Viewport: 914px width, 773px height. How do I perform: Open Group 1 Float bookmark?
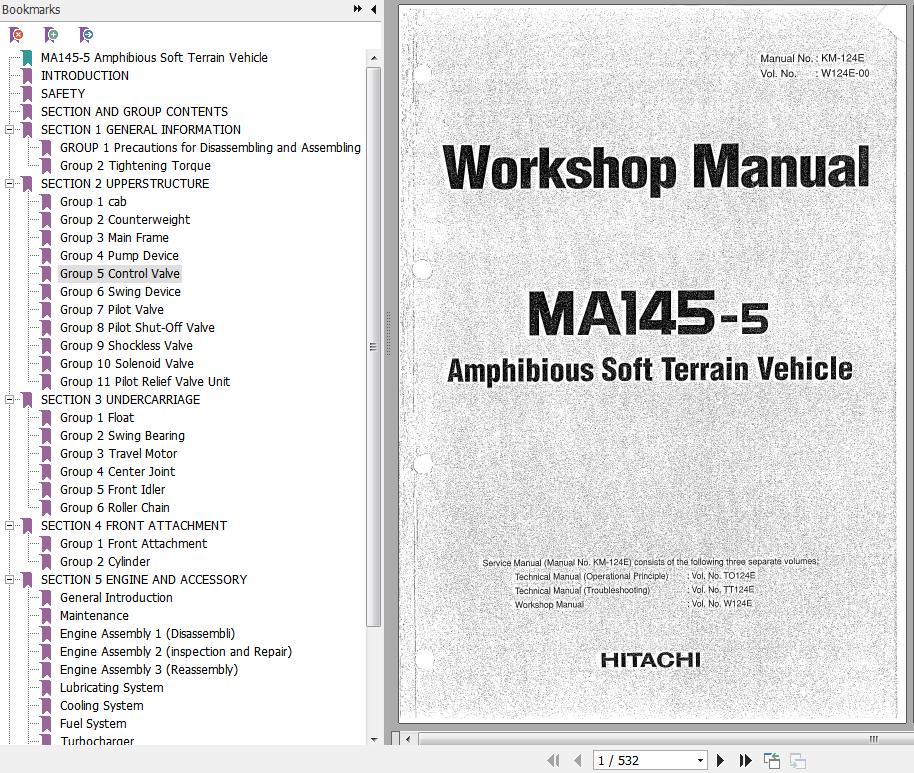click(x=97, y=417)
